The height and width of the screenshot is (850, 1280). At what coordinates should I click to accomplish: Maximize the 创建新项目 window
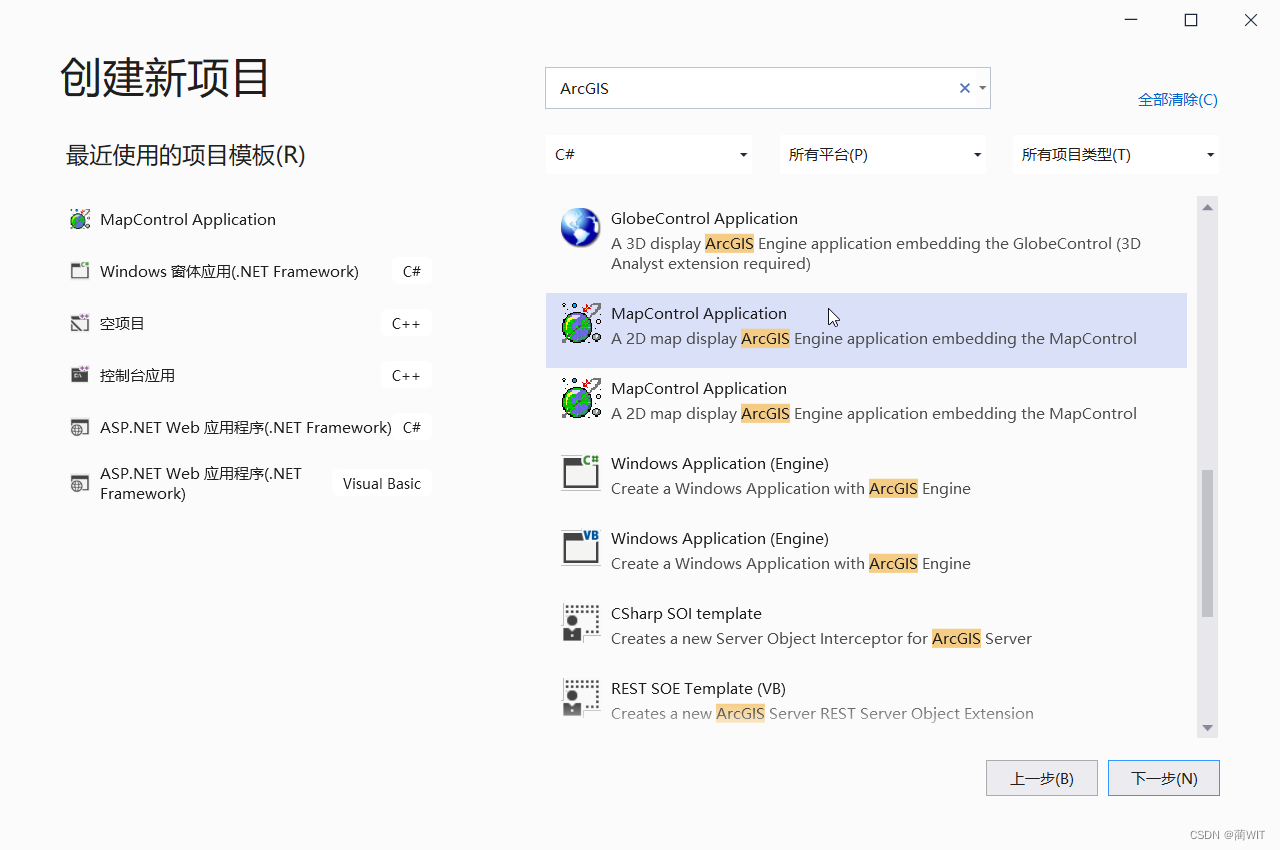click(x=1191, y=20)
